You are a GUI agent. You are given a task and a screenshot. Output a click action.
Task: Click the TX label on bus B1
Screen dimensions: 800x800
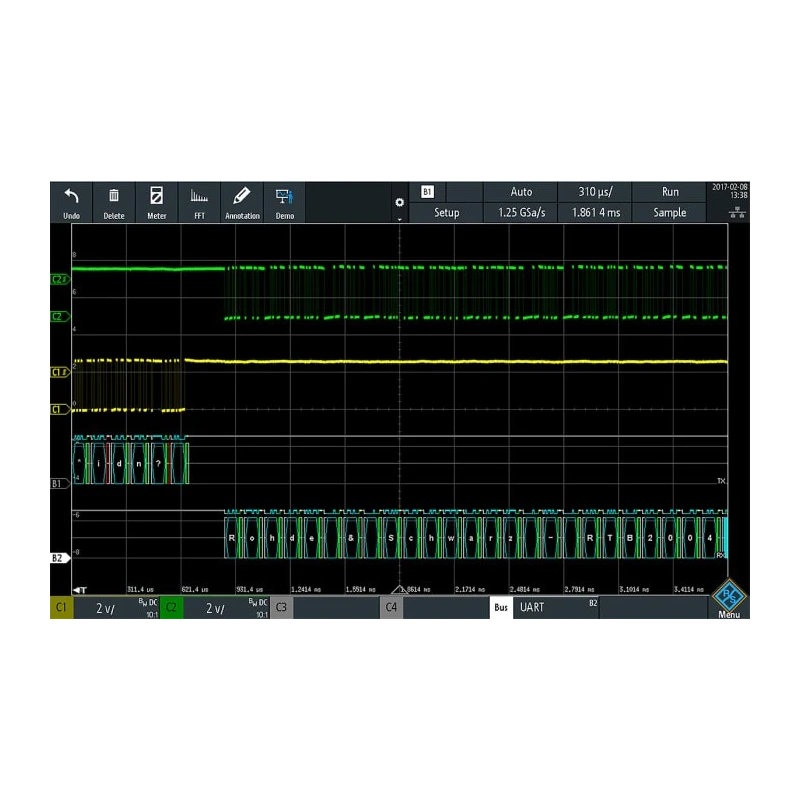click(x=721, y=481)
